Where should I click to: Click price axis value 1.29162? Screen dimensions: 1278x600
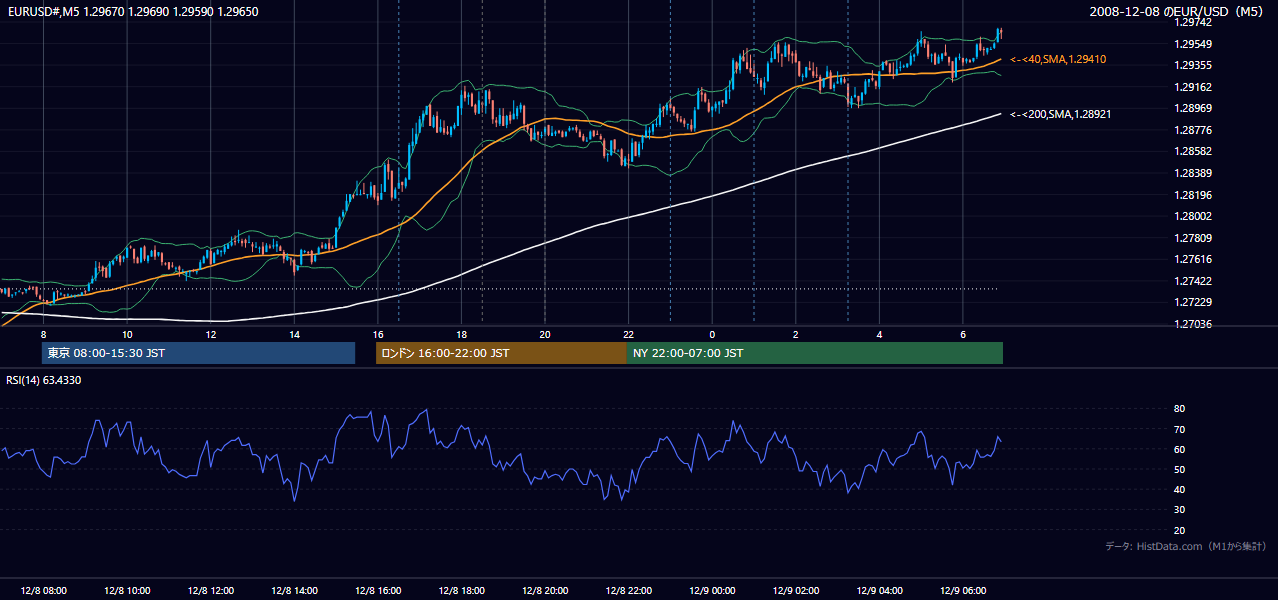pos(1193,87)
